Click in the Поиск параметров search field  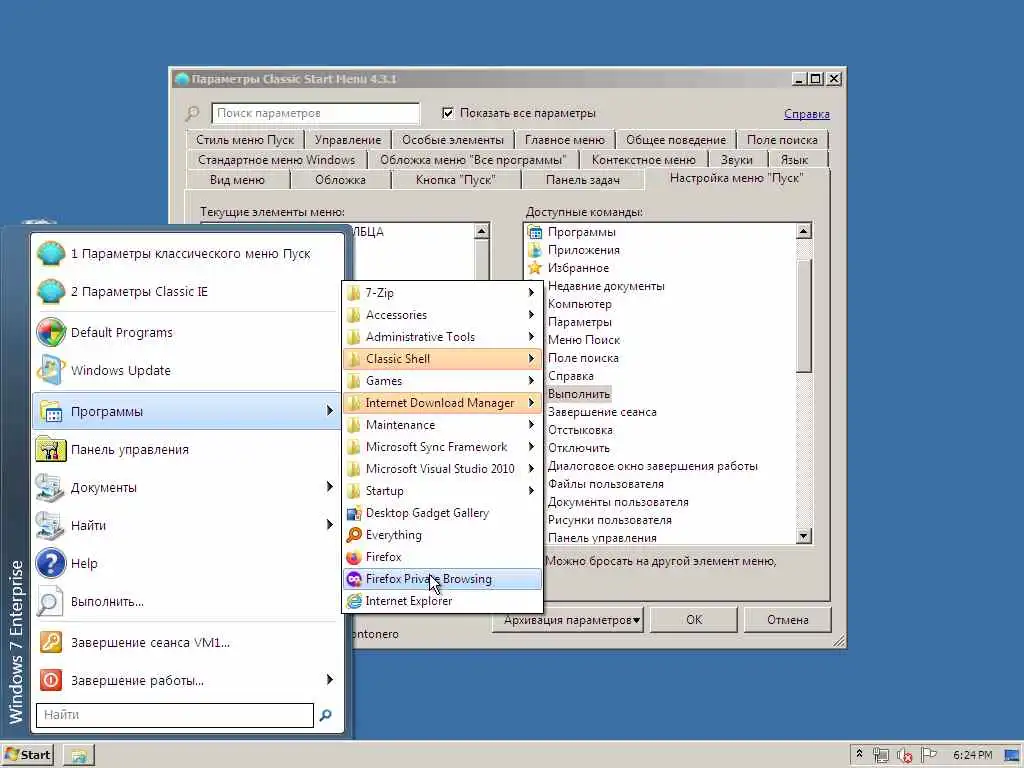pos(315,113)
